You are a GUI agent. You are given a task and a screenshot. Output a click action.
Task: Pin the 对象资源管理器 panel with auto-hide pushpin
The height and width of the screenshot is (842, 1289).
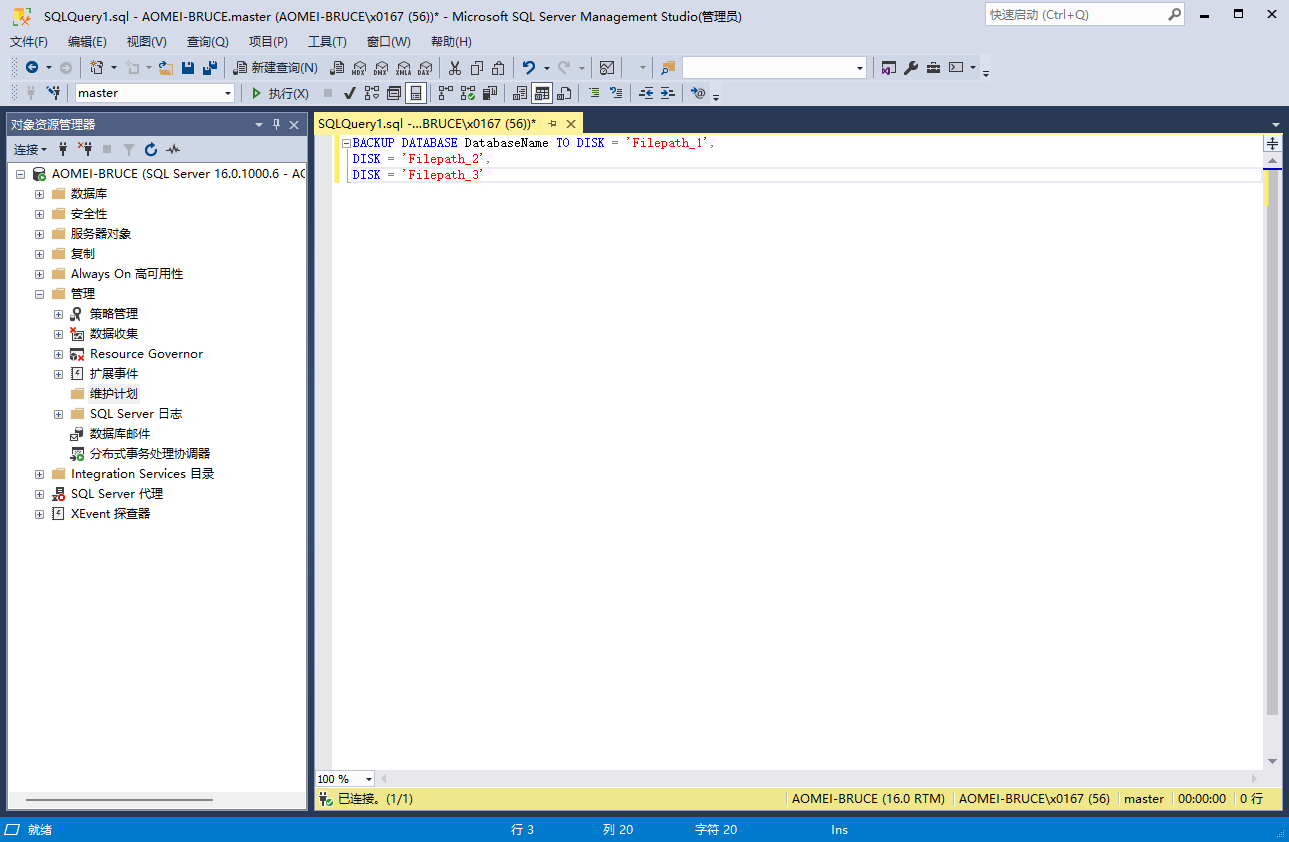pyautogui.click(x=277, y=124)
